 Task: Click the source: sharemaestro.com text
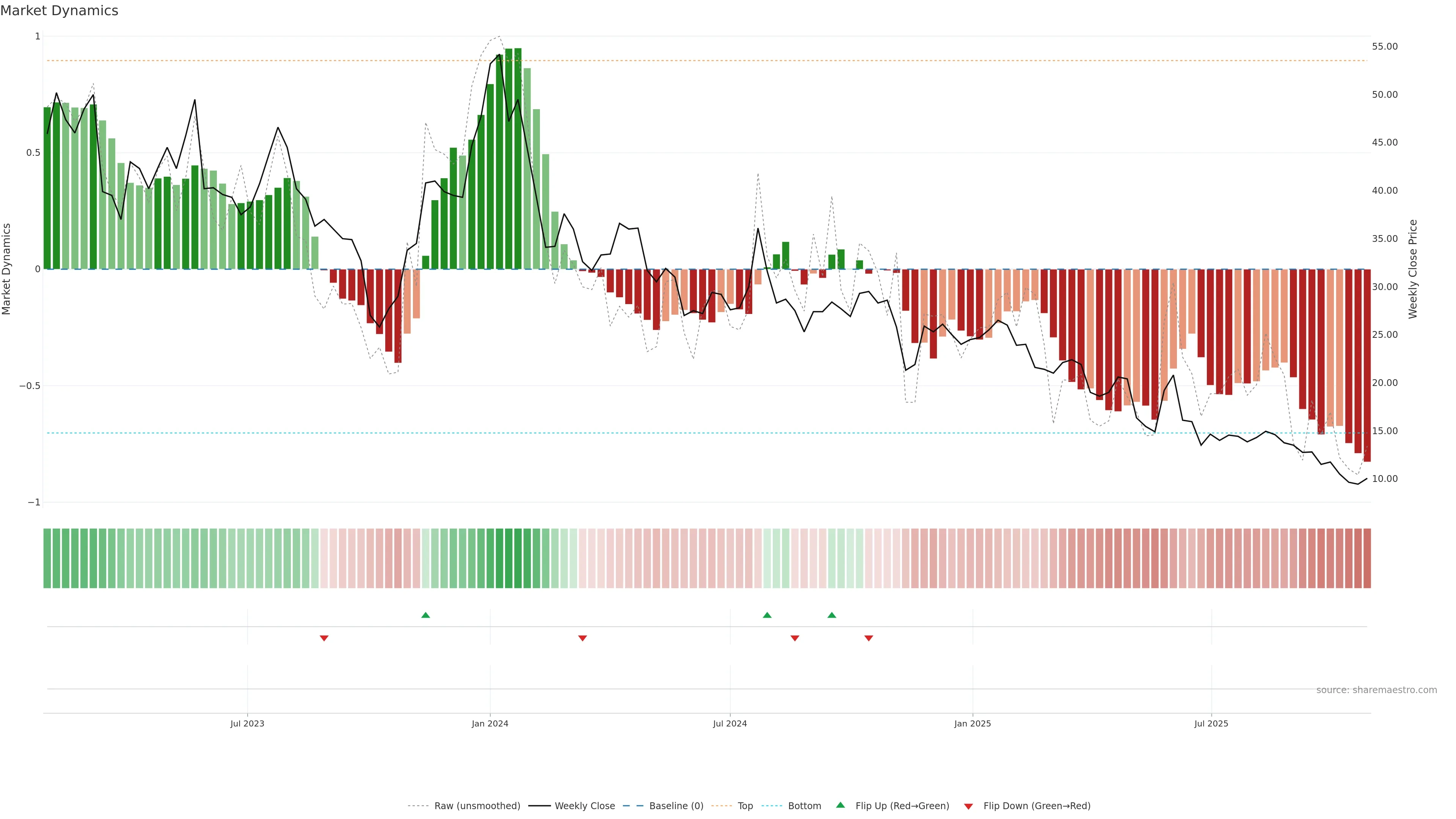pos(1376,690)
